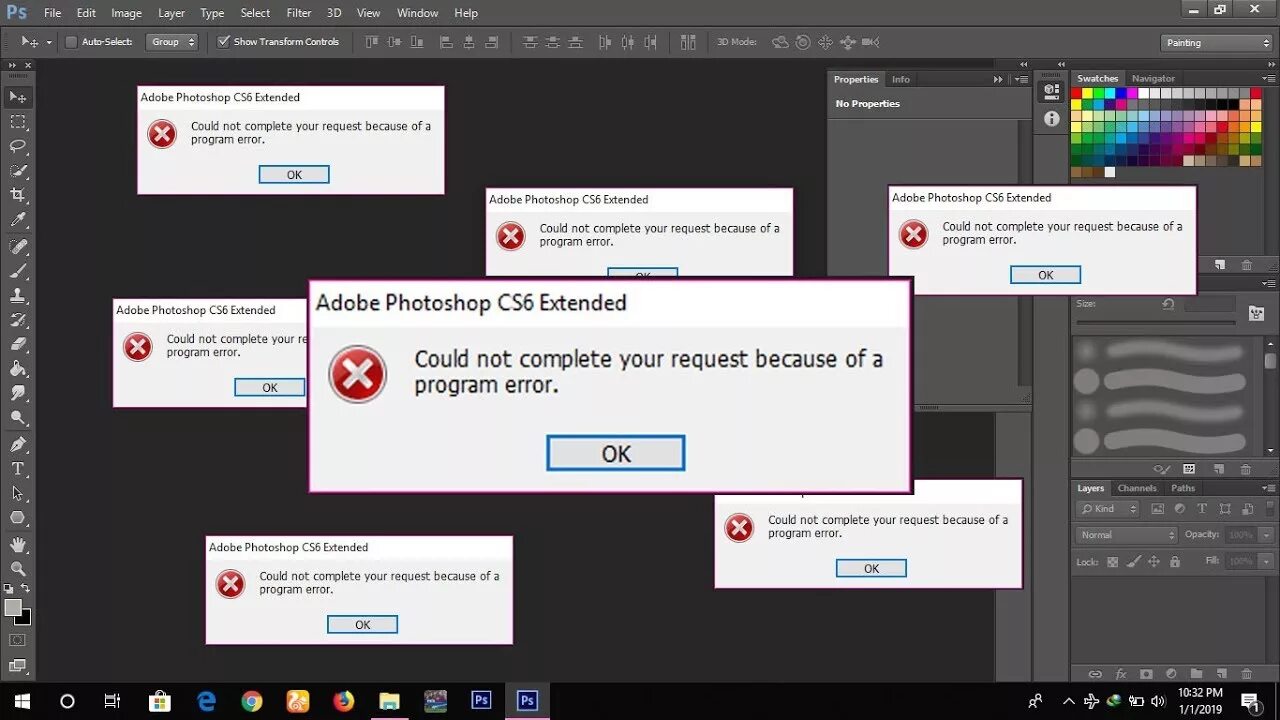Switch to the Channels tab
The image size is (1280, 720).
coord(1137,489)
